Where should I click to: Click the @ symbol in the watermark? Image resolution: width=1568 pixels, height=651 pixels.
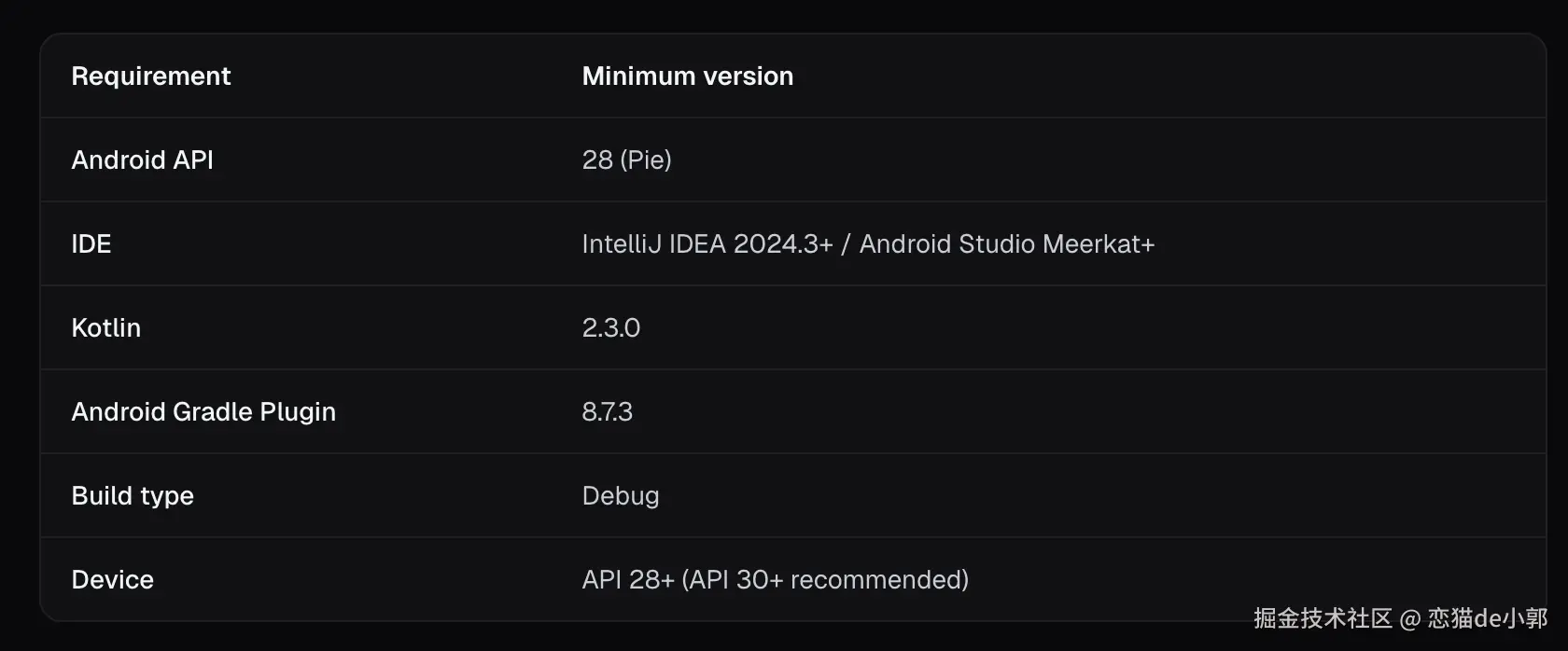coord(1409,618)
